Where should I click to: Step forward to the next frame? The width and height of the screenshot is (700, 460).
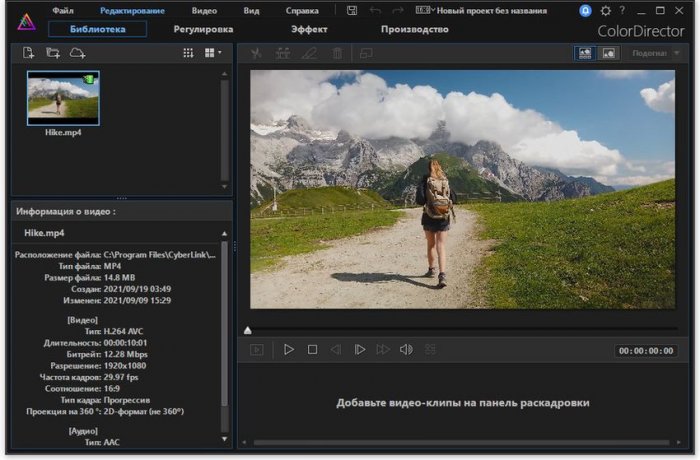[360, 349]
